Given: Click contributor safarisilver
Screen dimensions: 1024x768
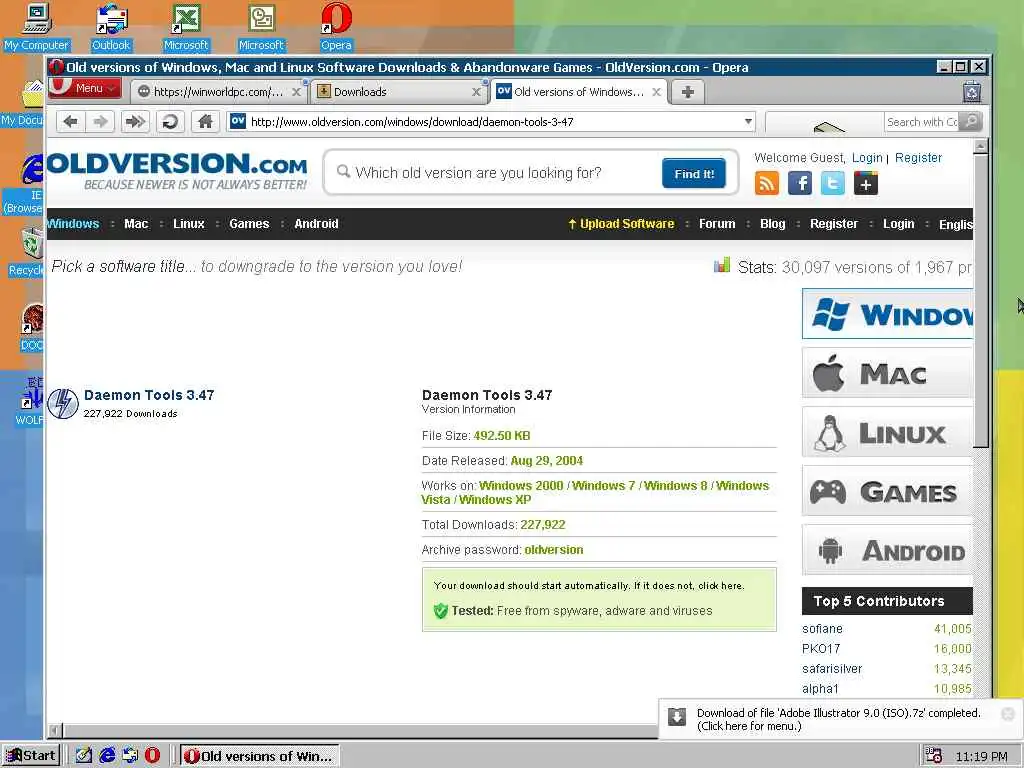Looking at the screenshot, I should (832, 669).
